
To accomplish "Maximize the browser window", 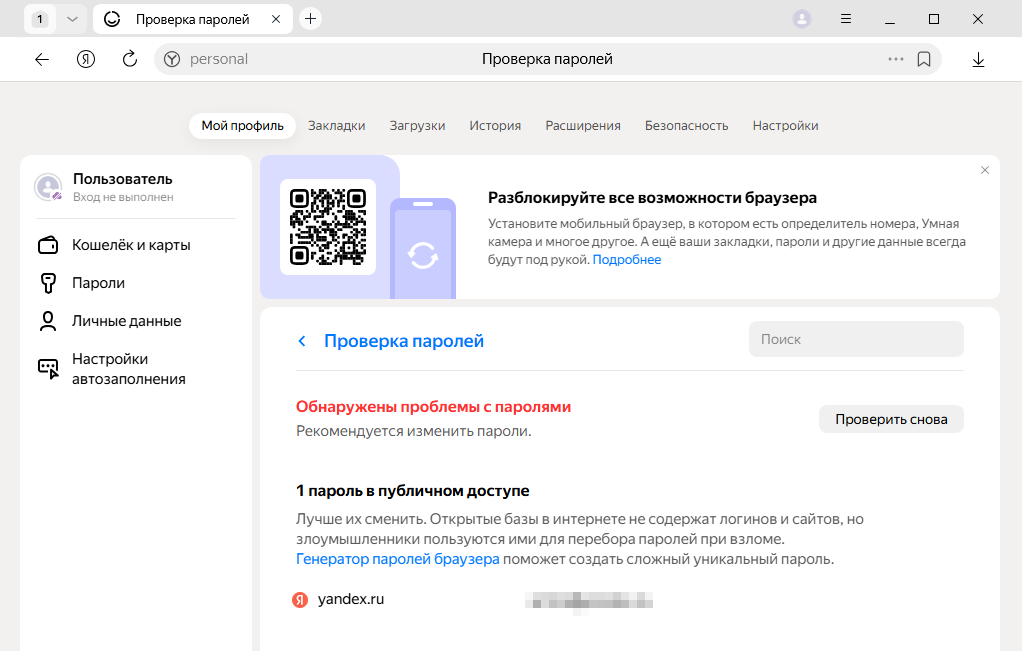I will click(933, 19).
